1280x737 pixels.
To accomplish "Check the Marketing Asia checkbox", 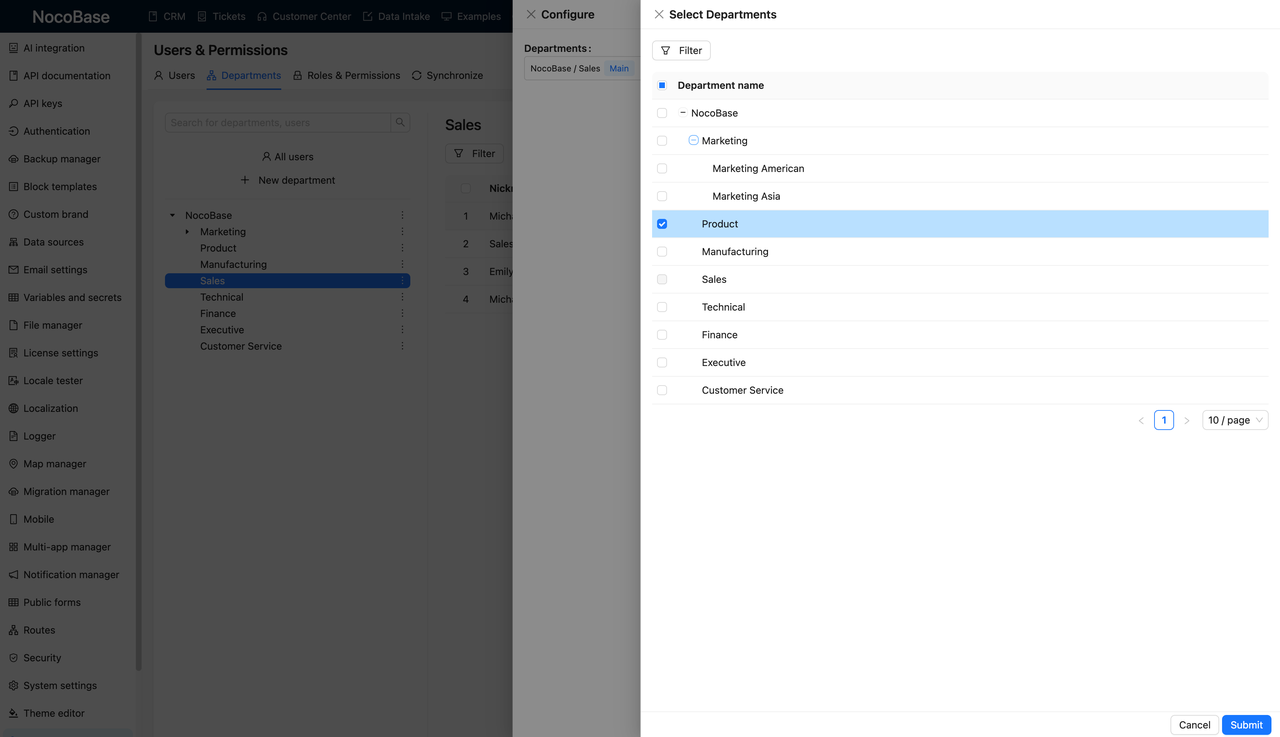I will coord(662,196).
